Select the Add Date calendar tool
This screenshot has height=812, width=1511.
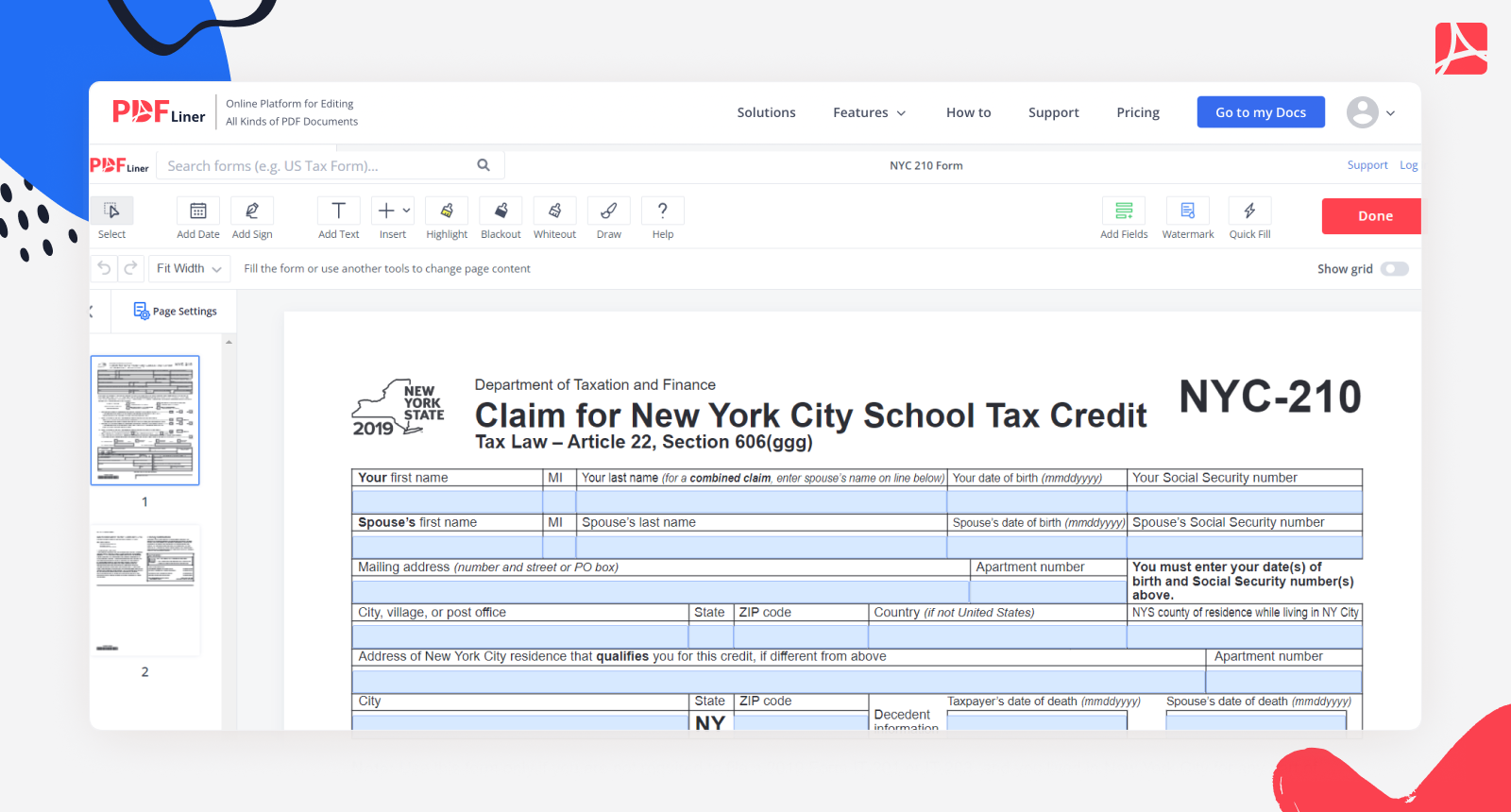point(197,211)
